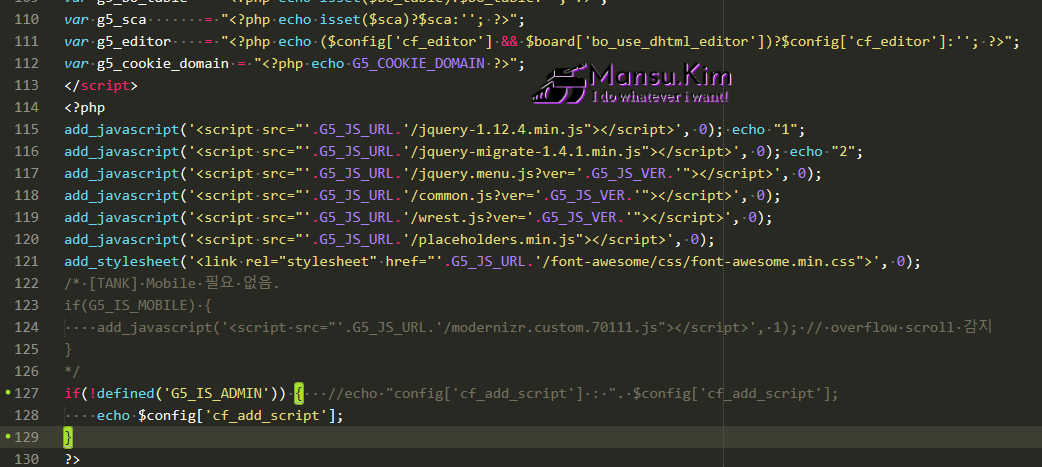Click line number 128 in the gutter
The height and width of the screenshot is (467, 1042).
[27, 415]
